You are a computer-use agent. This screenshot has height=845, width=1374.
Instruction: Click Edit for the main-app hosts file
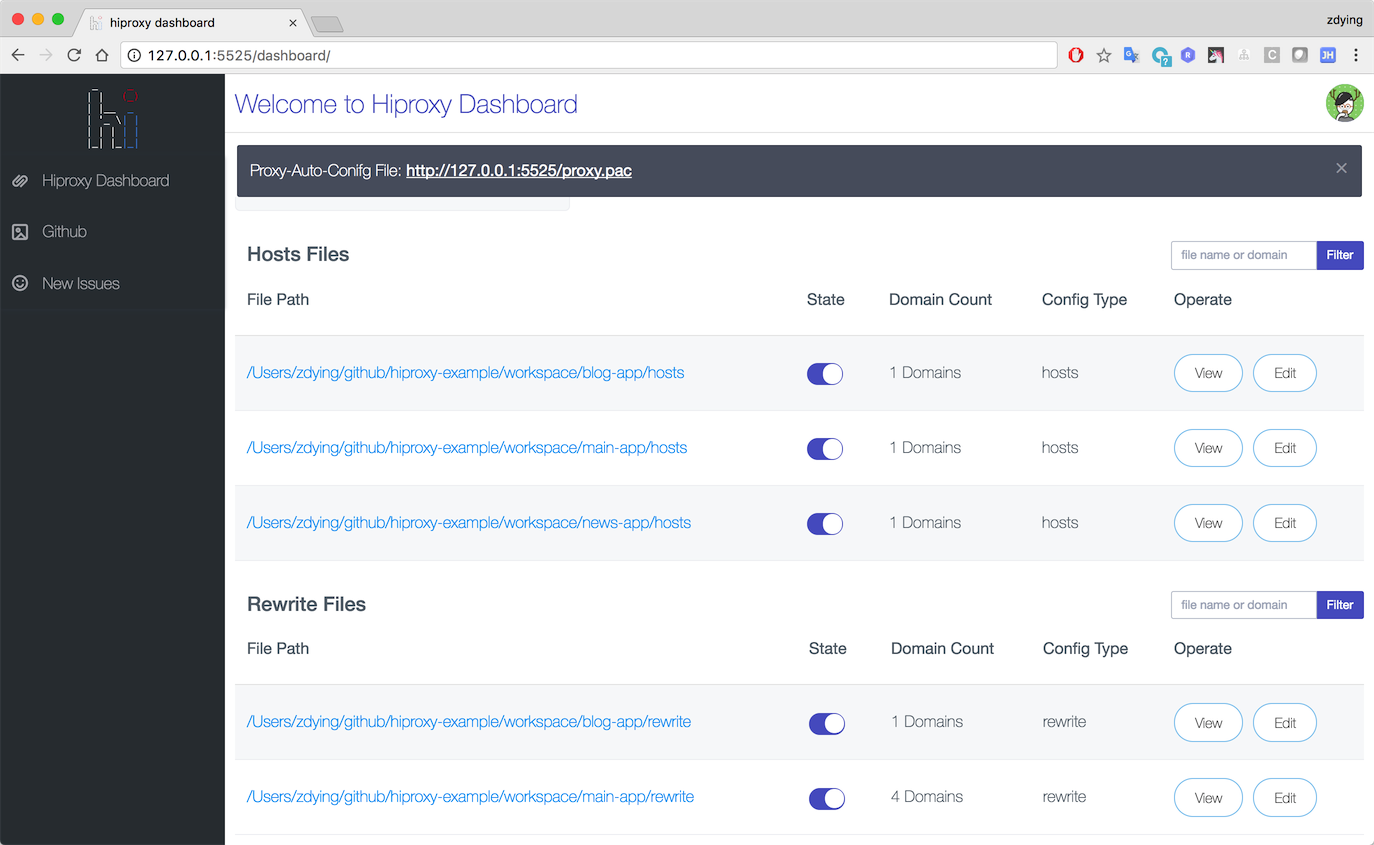[1284, 448]
